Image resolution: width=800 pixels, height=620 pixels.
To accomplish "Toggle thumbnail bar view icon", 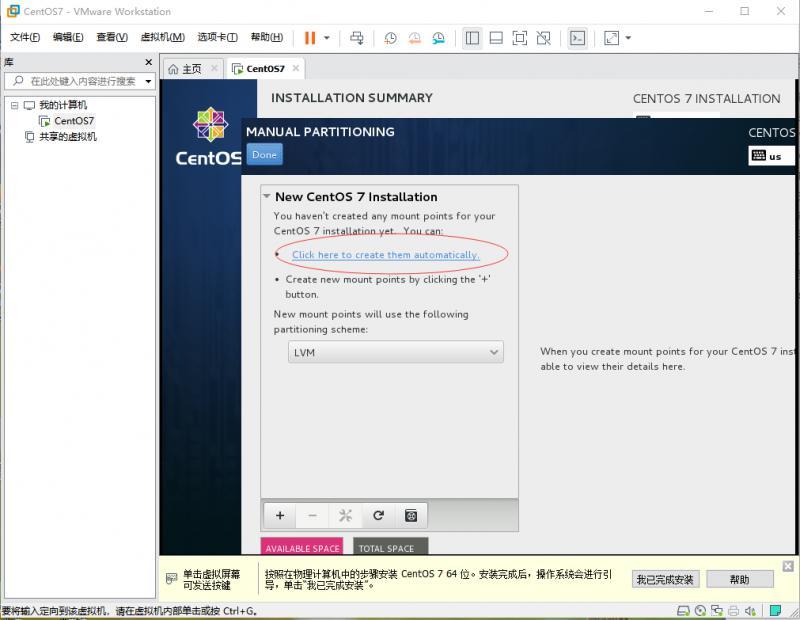I will tap(496, 38).
